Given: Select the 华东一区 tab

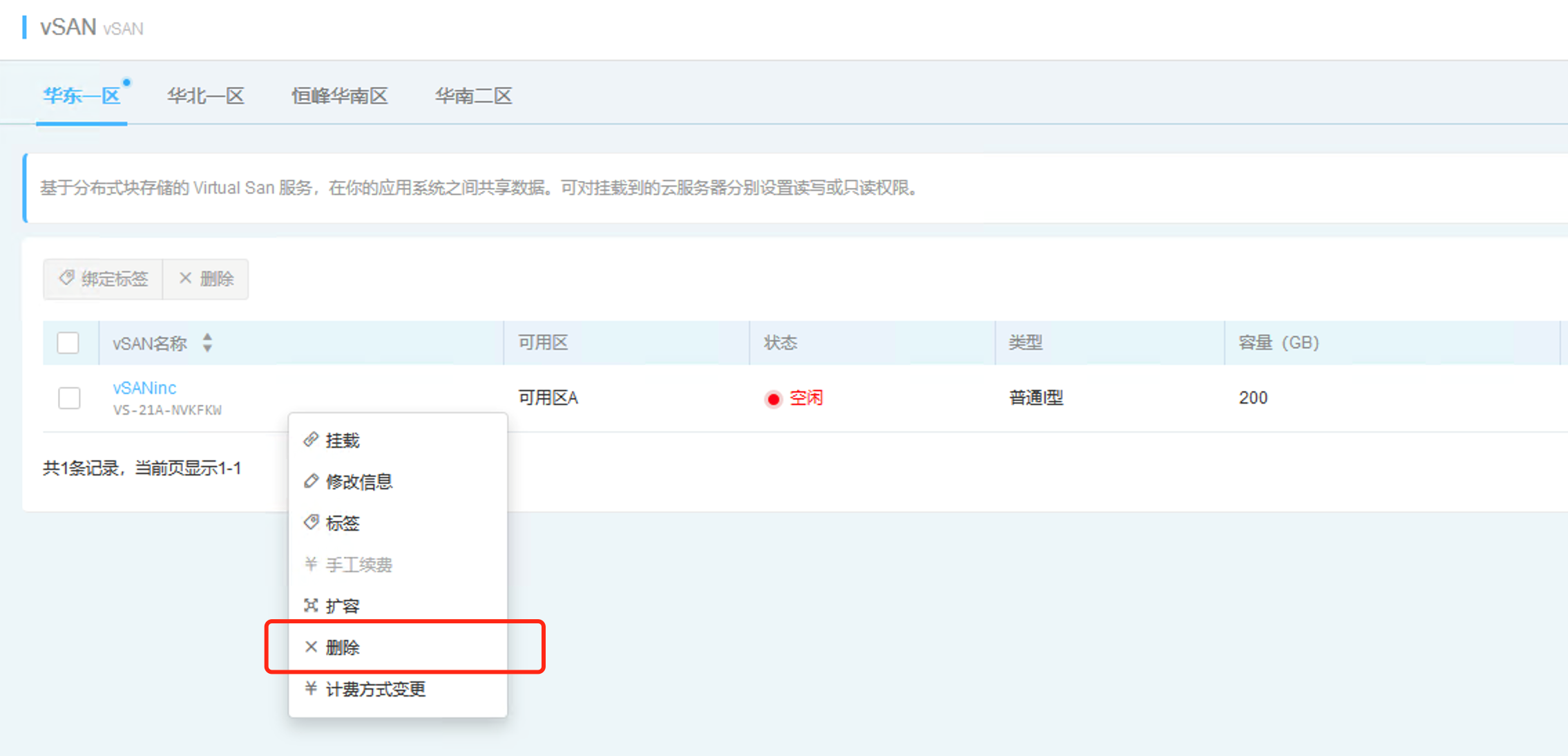Looking at the screenshot, I should click(x=82, y=96).
